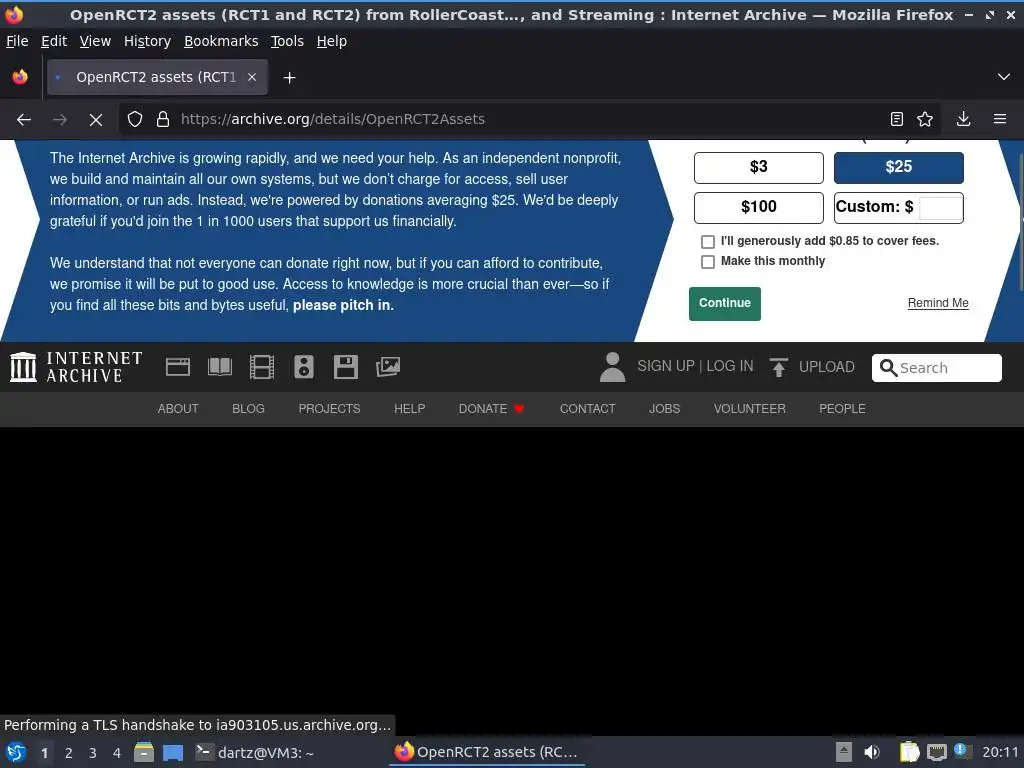
Task: Click the UPLOAD link
Action: click(x=827, y=367)
